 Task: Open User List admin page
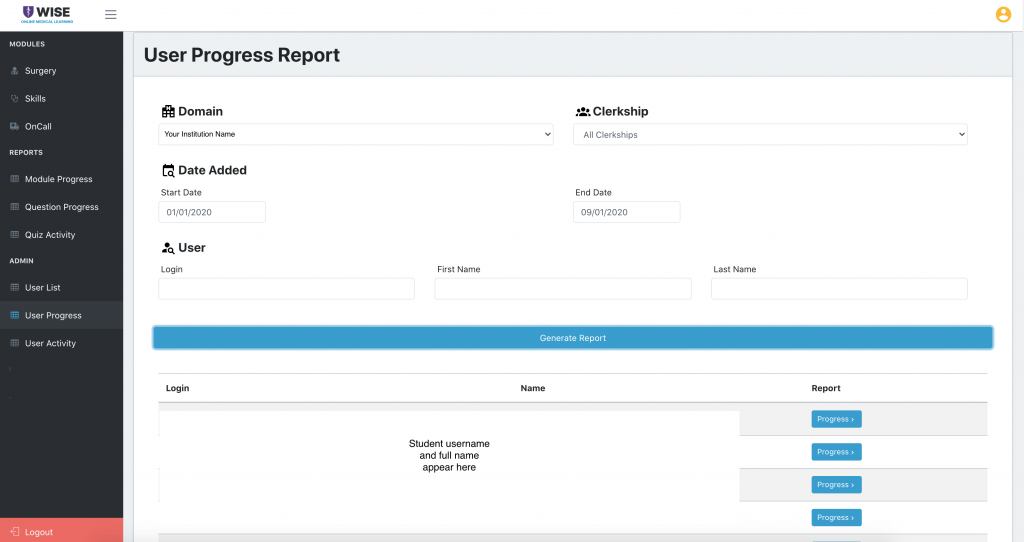42,287
